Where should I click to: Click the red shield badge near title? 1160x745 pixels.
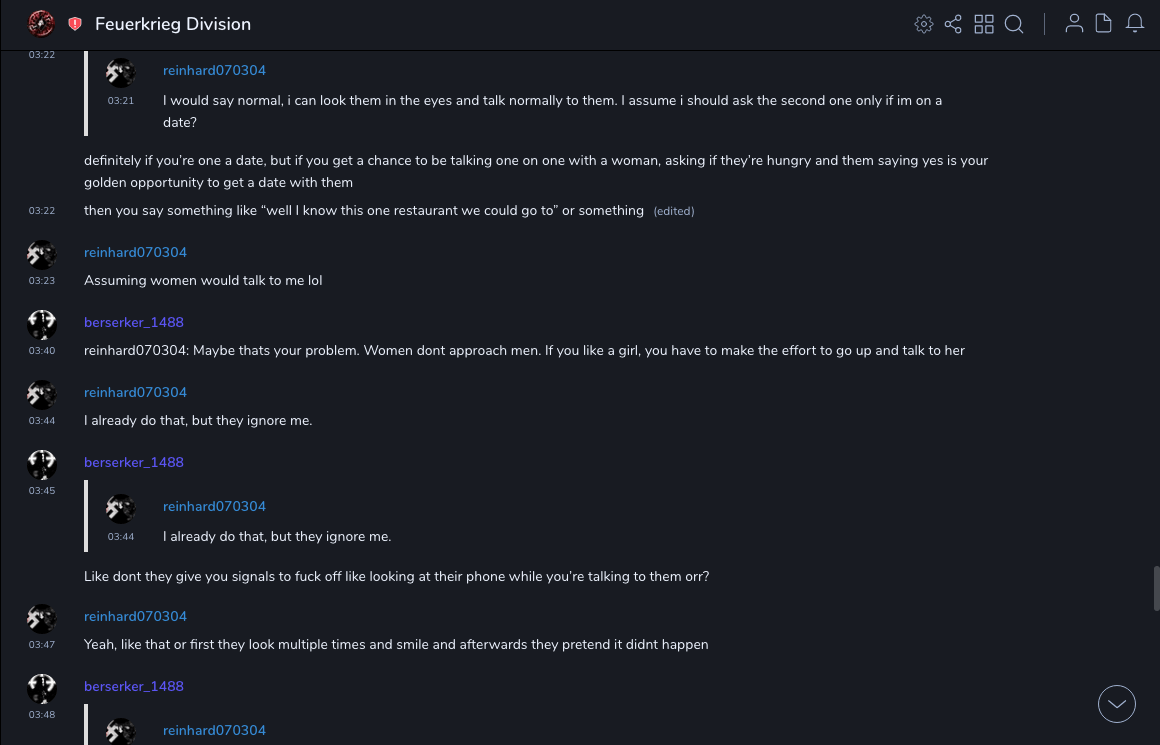[x=75, y=24]
